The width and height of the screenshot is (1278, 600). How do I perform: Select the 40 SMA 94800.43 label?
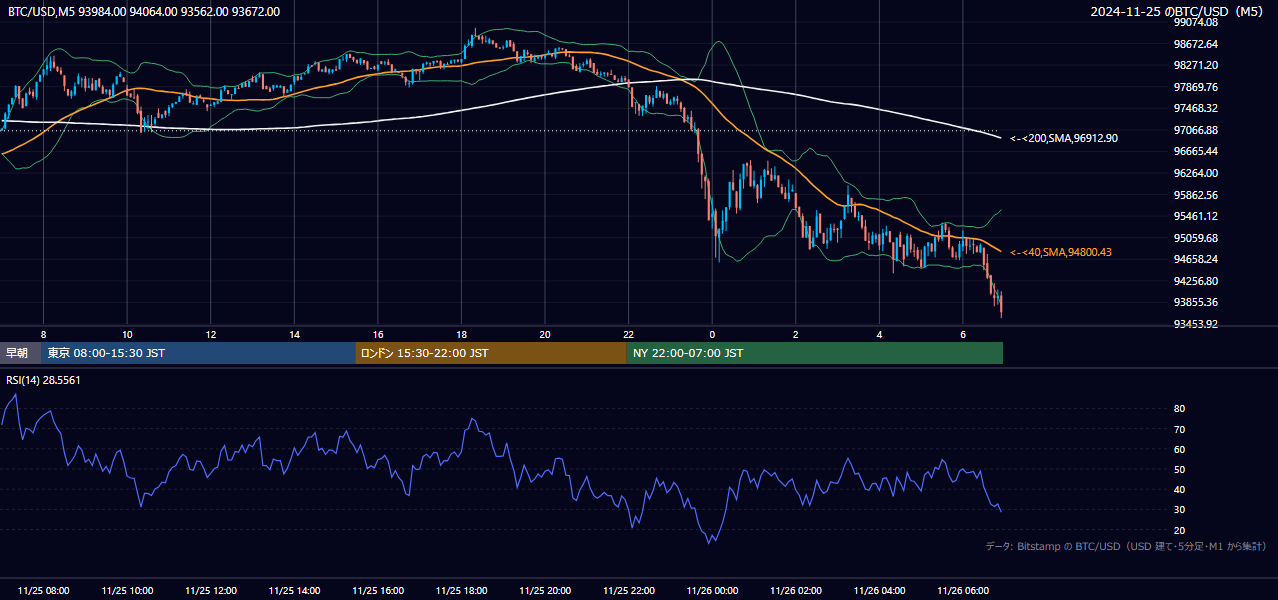coord(1061,252)
